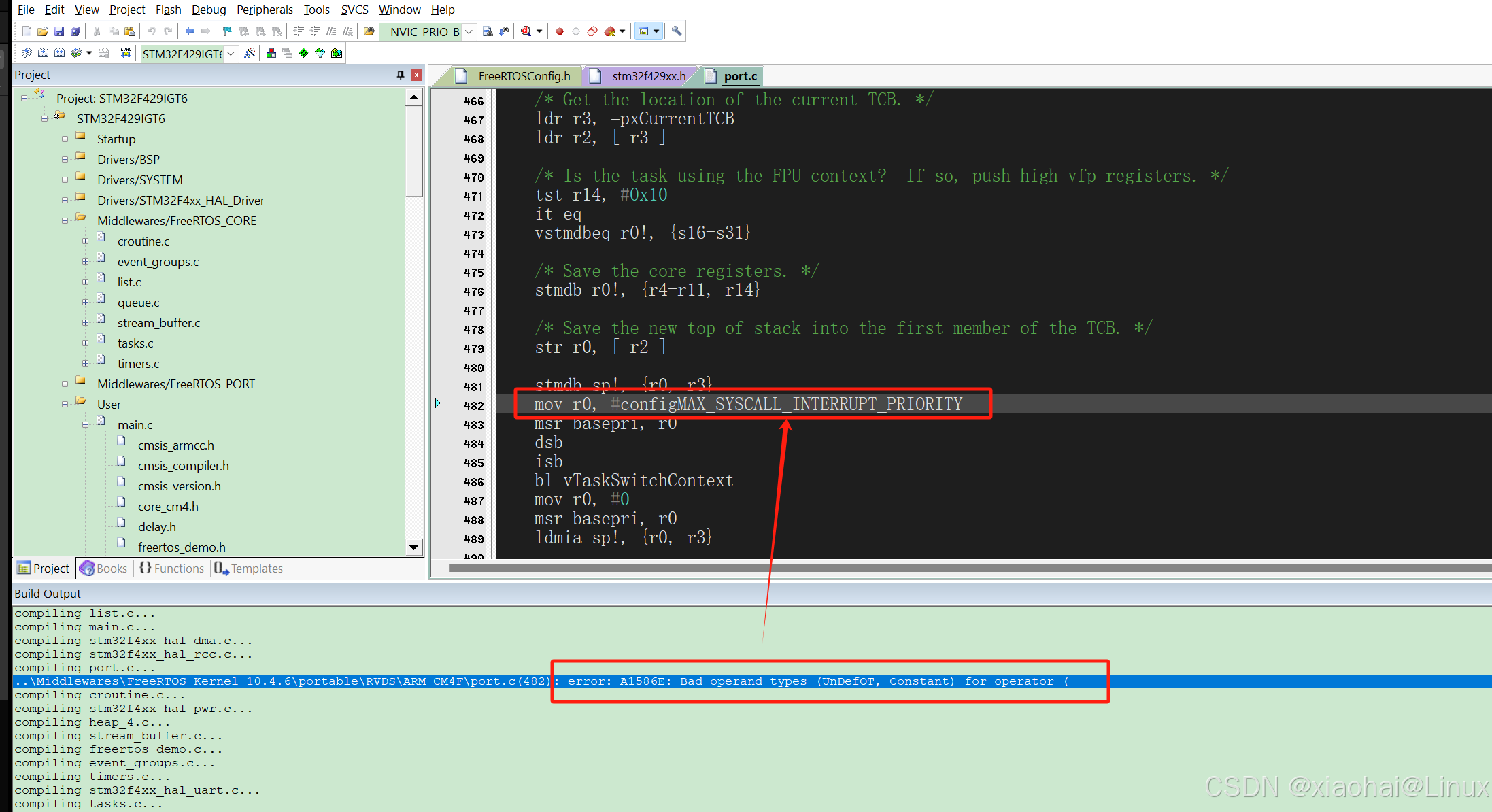This screenshot has width=1492, height=812.
Task: Toggle bookmark with the flag icon
Action: tap(227, 31)
